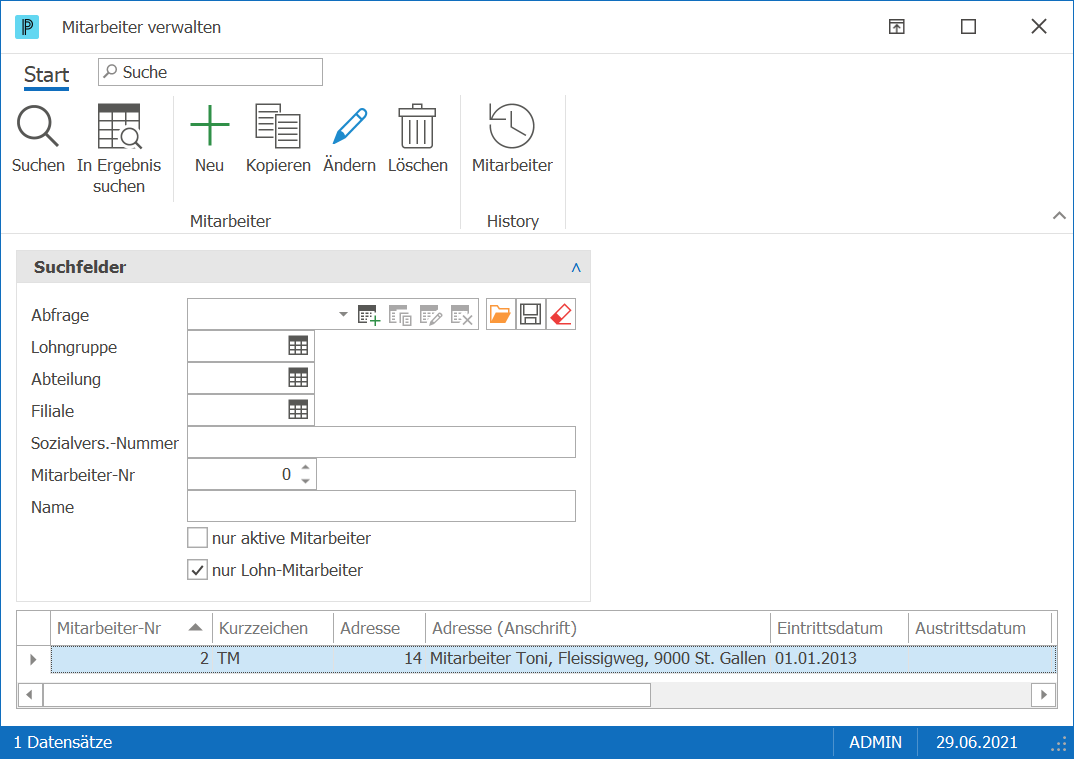The height and width of the screenshot is (759, 1074).
Task: Click the Sozialvers.-Nummer input field
Action: (x=382, y=442)
